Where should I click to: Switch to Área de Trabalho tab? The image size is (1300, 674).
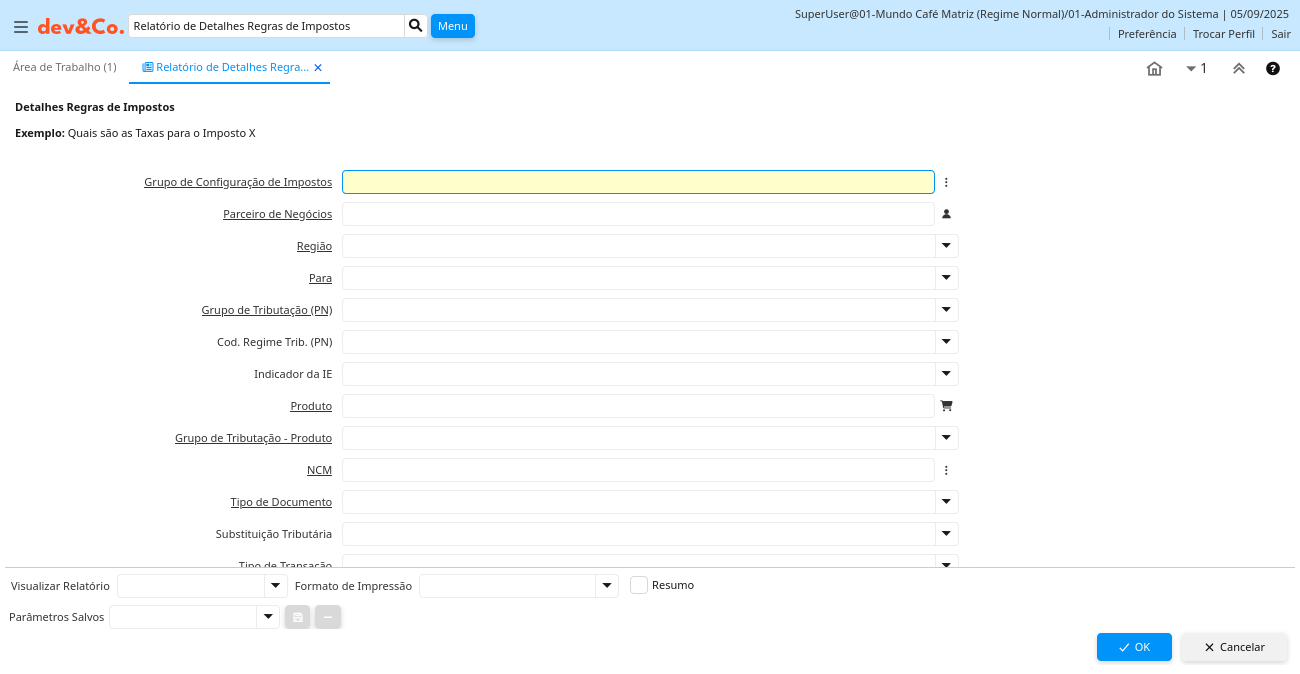pyautogui.click(x=65, y=67)
